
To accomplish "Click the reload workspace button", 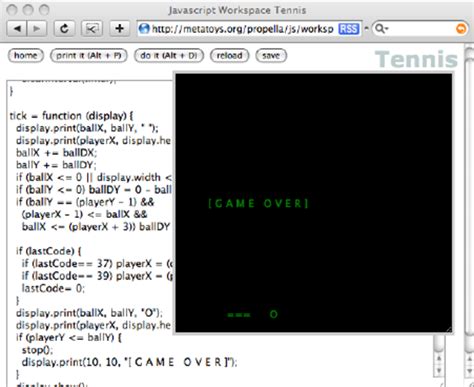I will (229, 55).
